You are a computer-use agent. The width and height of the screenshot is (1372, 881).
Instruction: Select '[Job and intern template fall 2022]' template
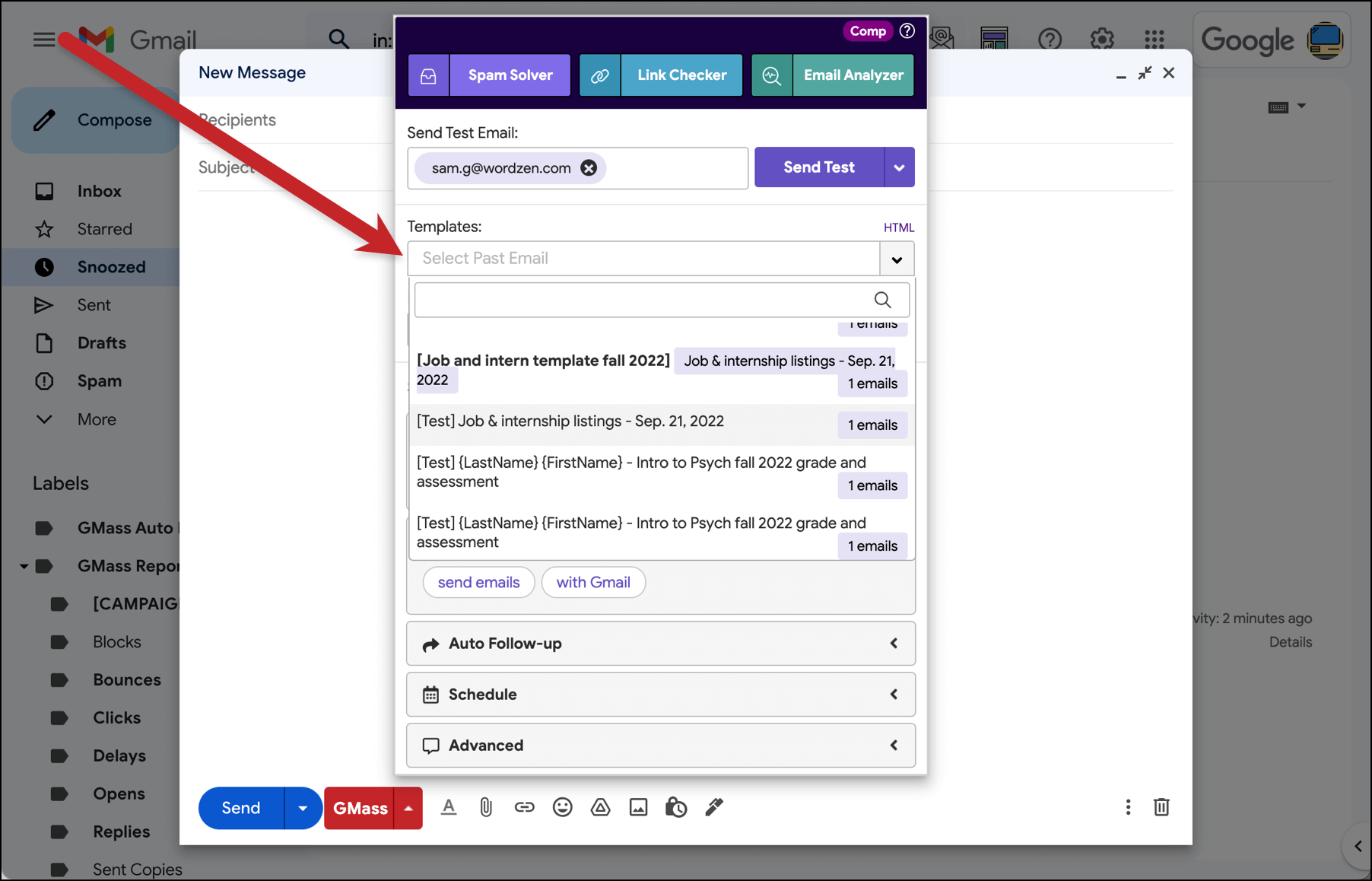point(661,371)
